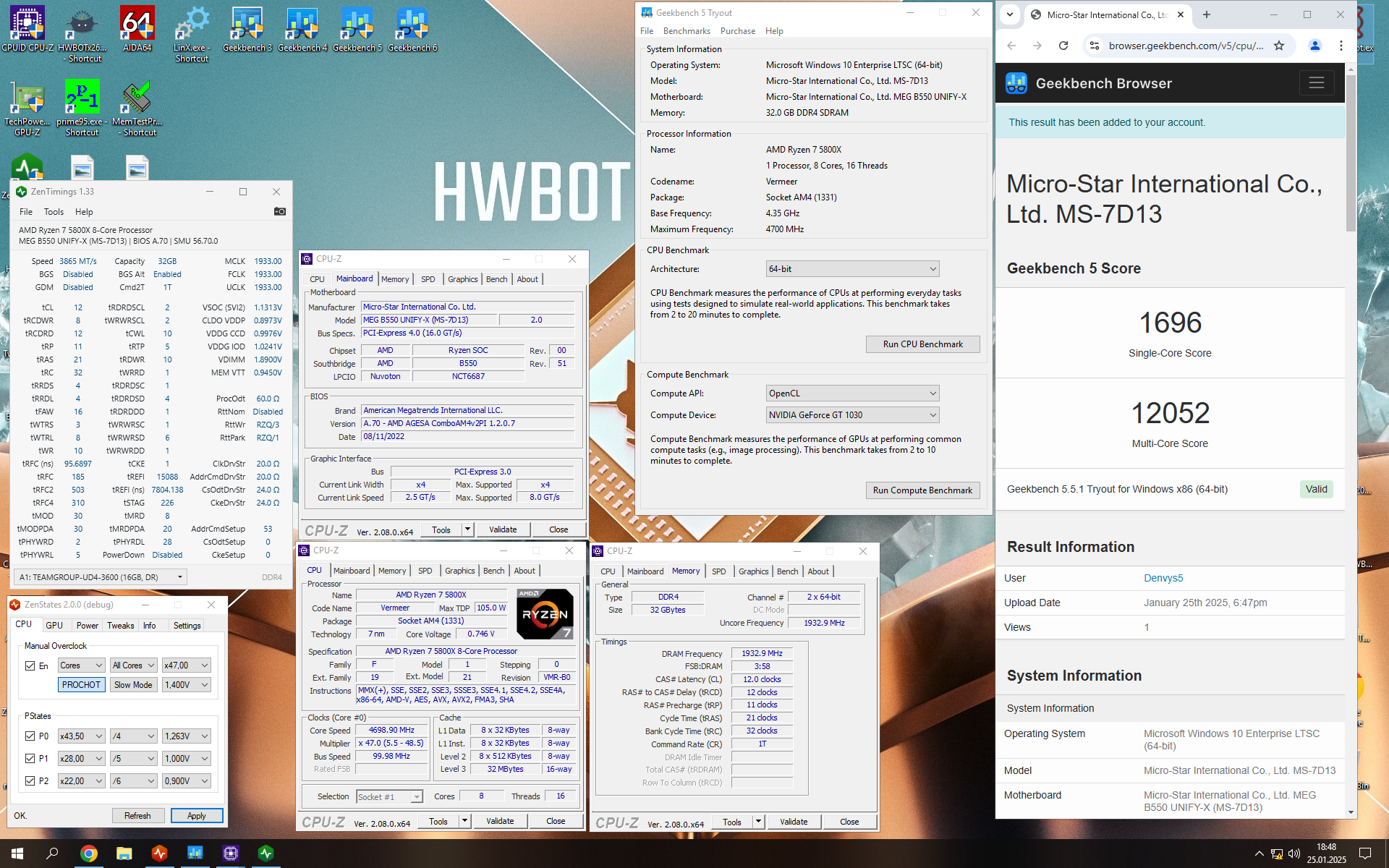Click Refresh in ZenStates
The height and width of the screenshot is (868, 1389).
[x=137, y=816]
